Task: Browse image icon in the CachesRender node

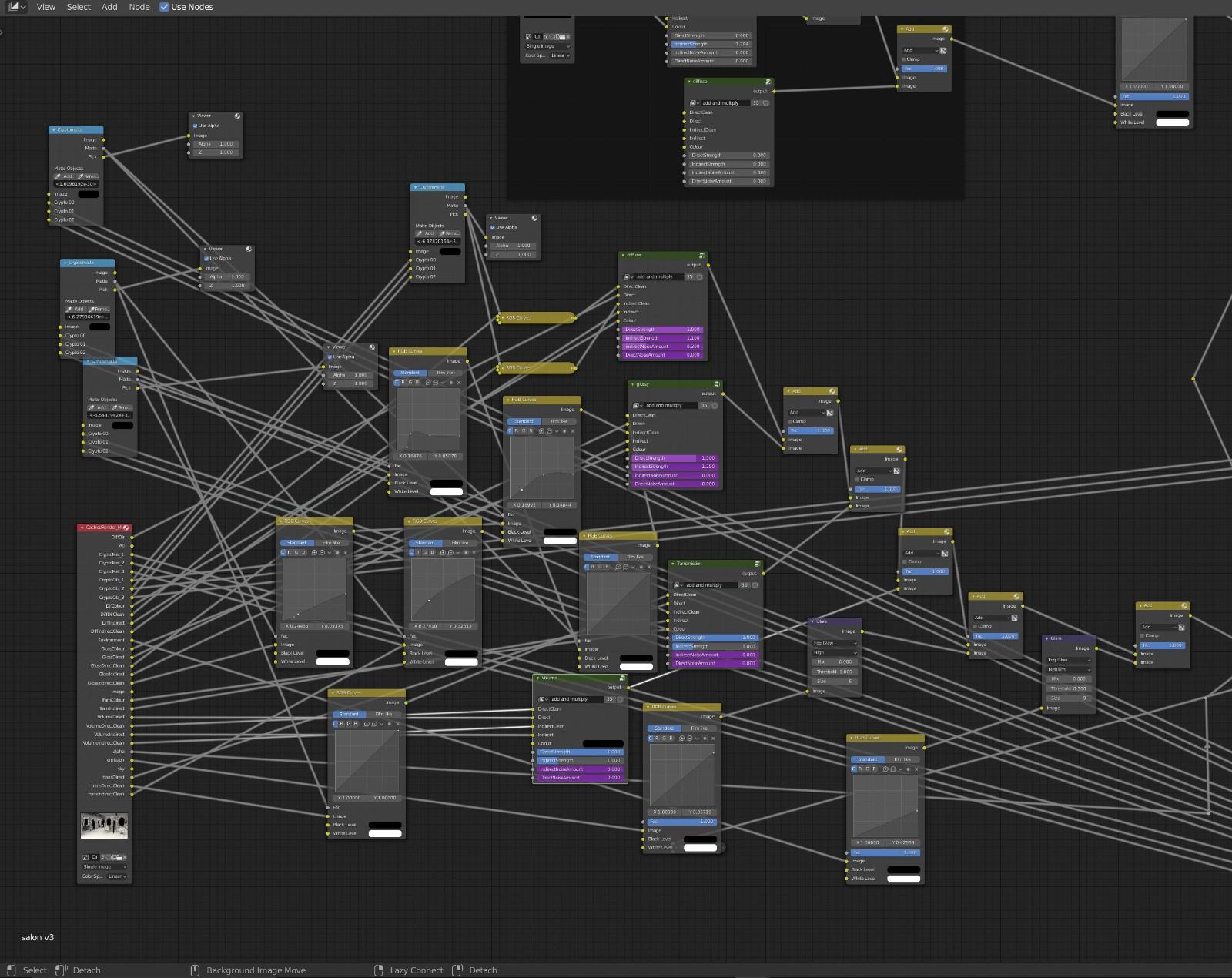Action: pyautogui.click(x=86, y=857)
